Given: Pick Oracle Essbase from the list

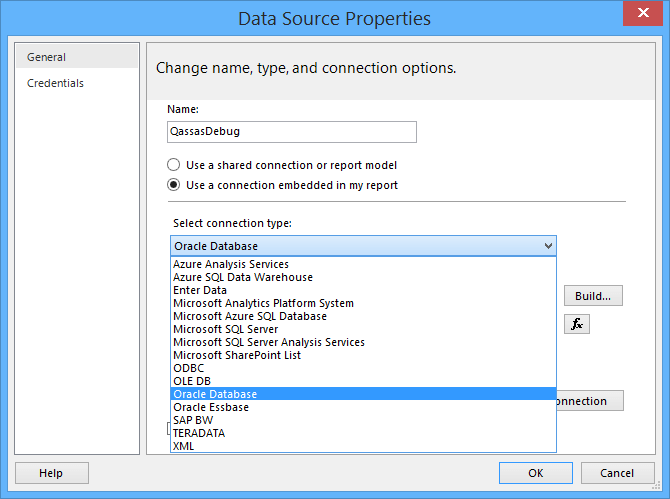Looking at the screenshot, I should [x=364, y=407].
